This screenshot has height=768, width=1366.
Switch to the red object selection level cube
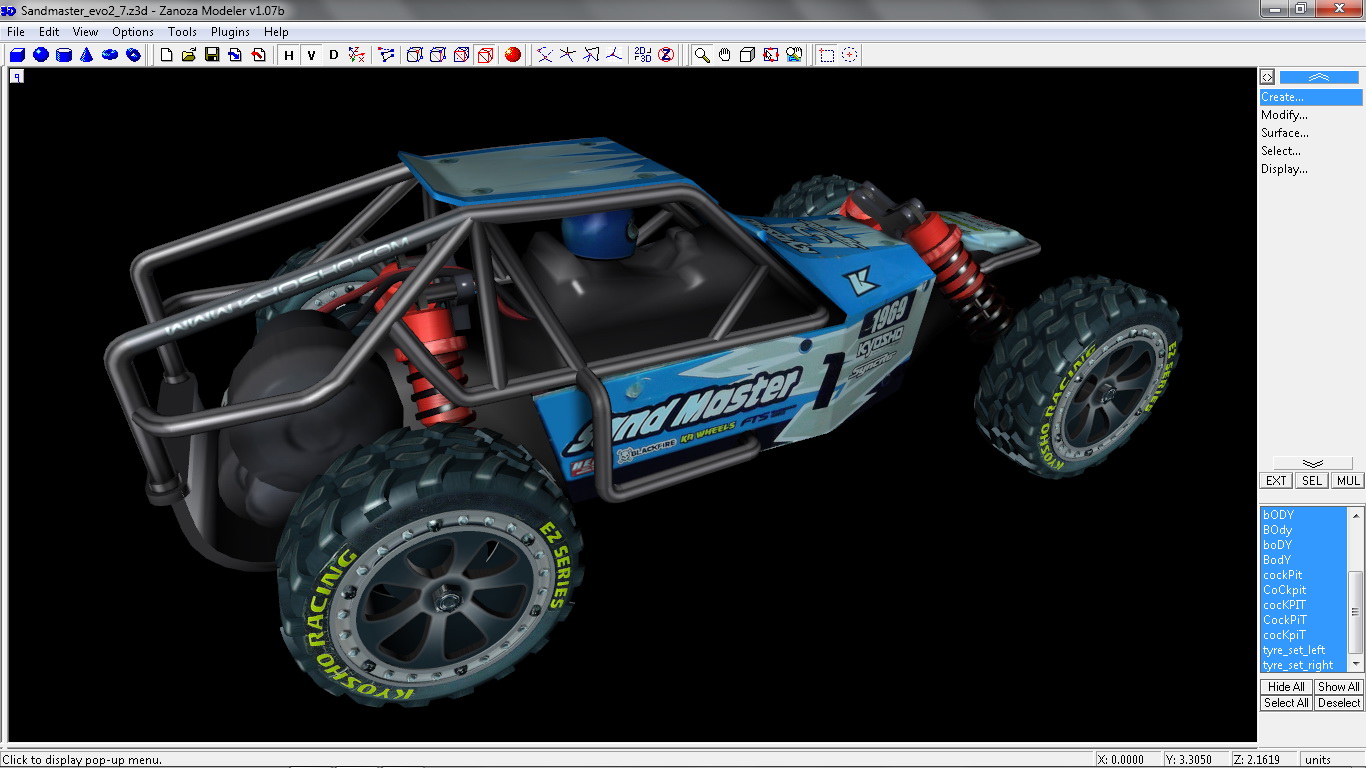pyautogui.click(x=485, y=55)
